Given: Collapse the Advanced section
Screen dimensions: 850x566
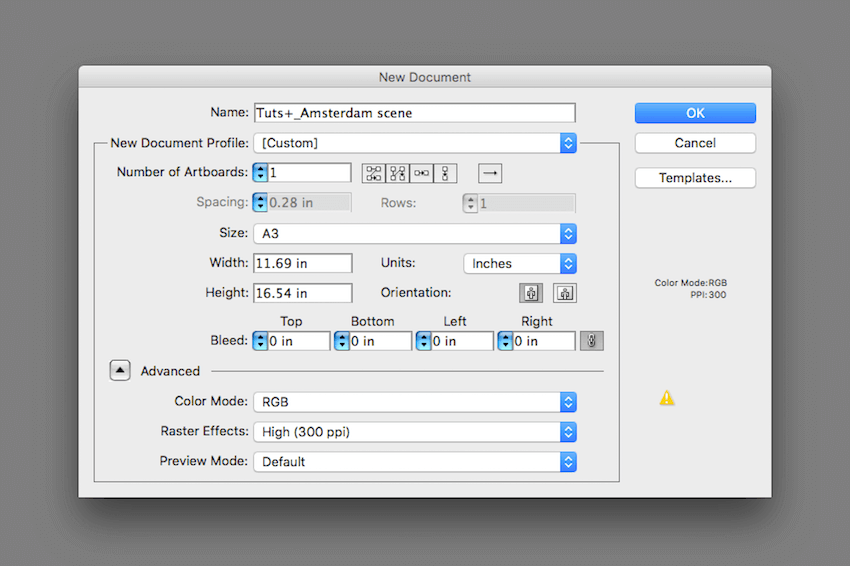Looking at the screenshot, I should [x=120, y=371].
